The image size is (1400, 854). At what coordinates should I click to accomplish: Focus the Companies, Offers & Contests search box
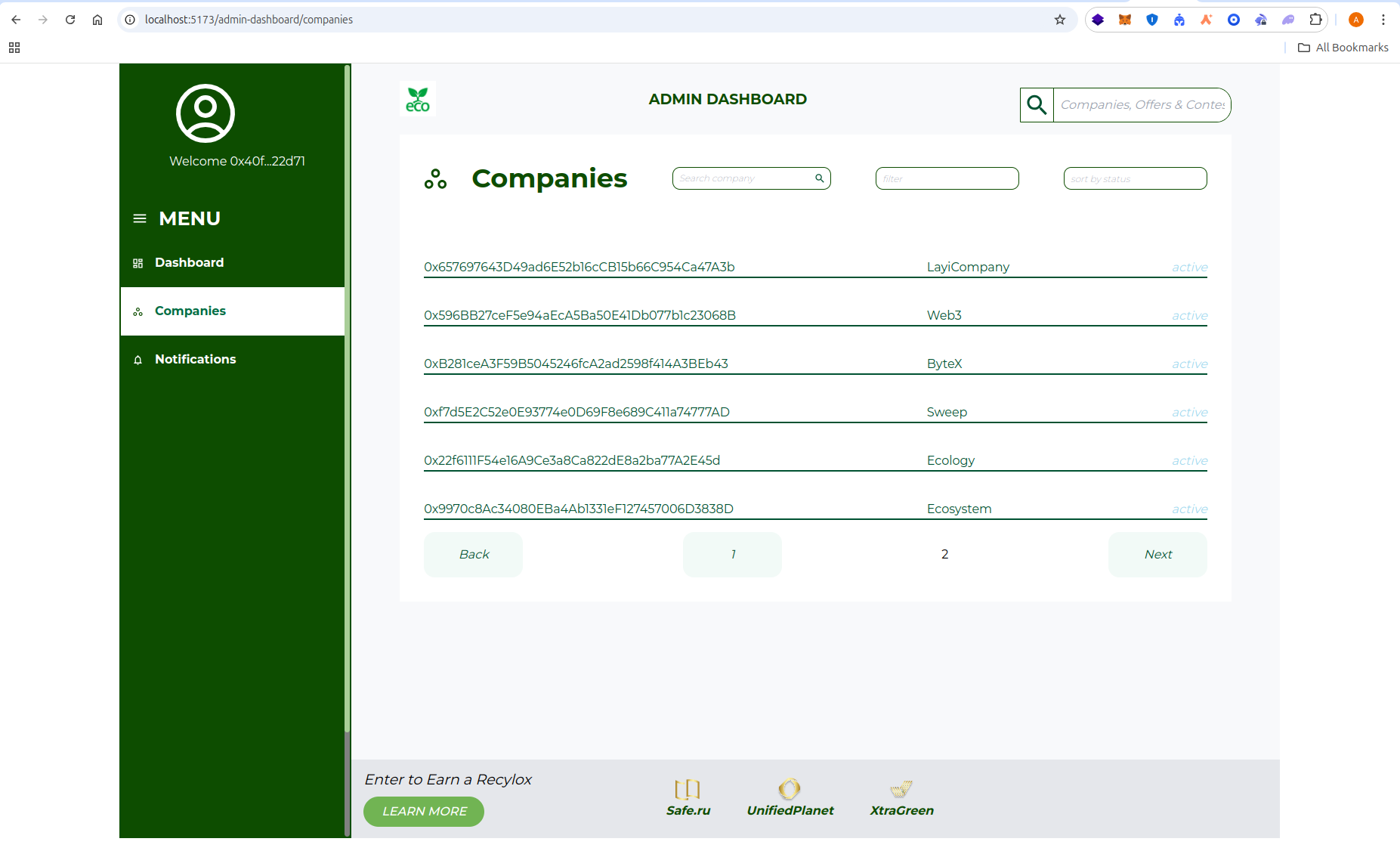pos(1142,105)
